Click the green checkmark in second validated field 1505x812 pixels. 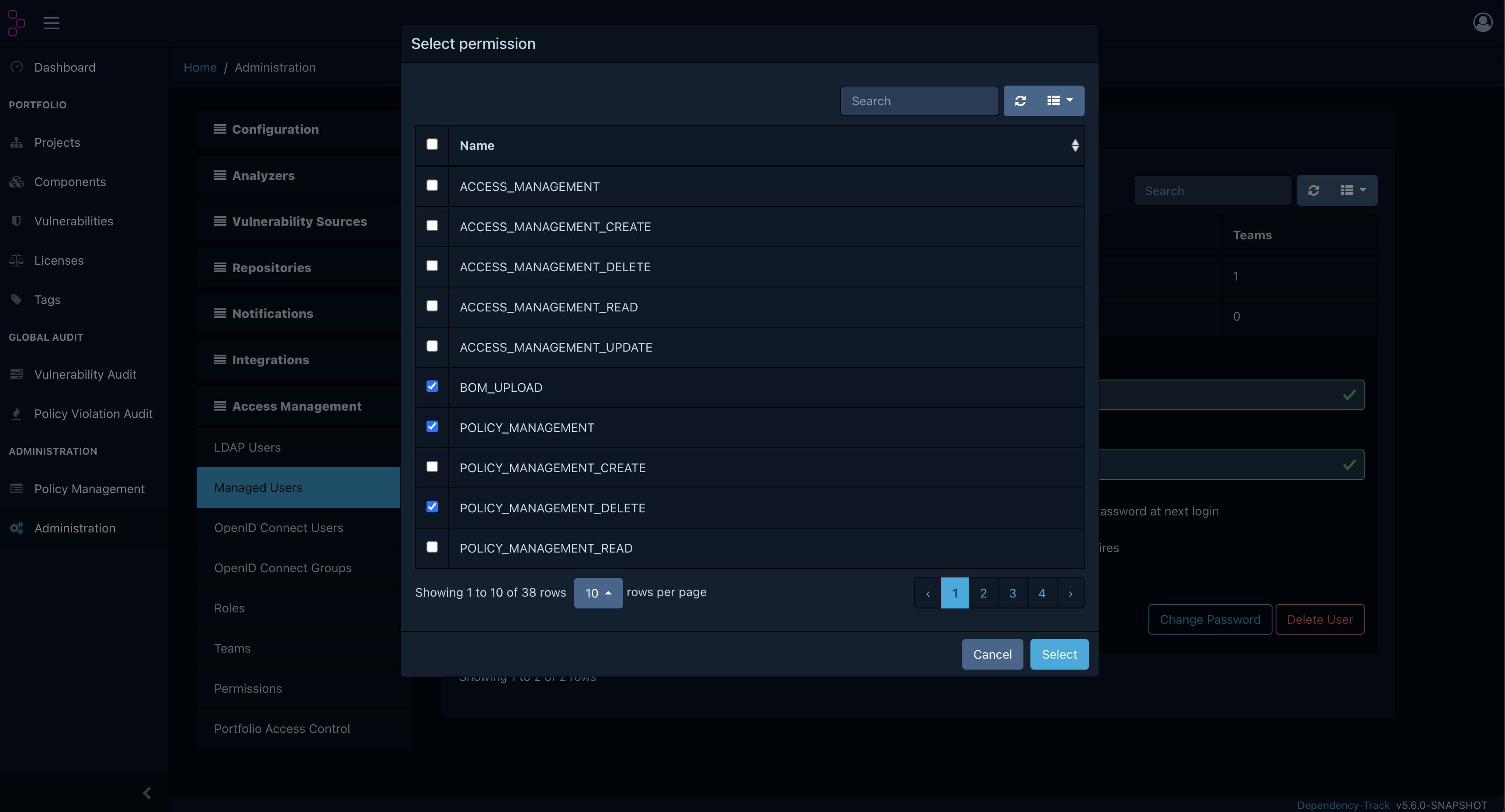pos(1349,465)
